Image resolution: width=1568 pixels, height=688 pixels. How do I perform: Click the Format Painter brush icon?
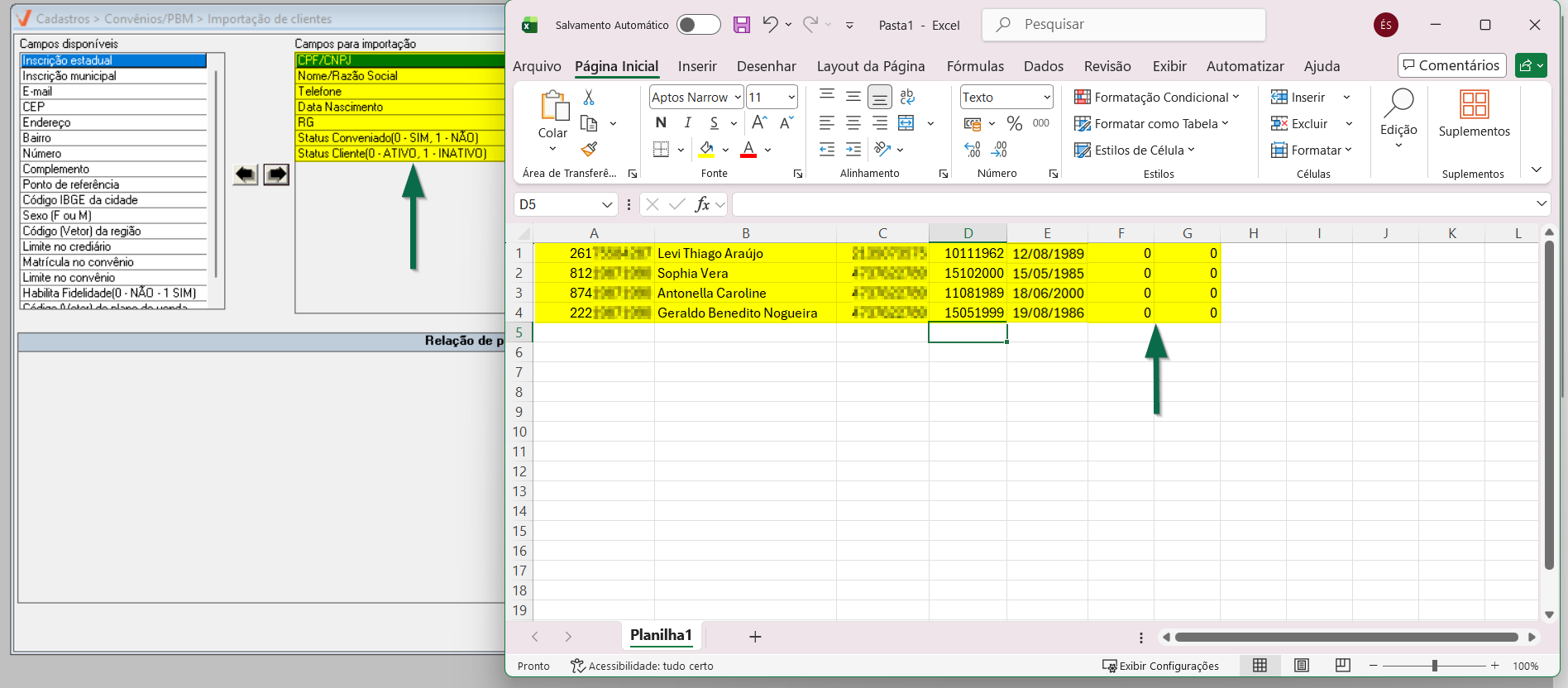click(589, 150)
